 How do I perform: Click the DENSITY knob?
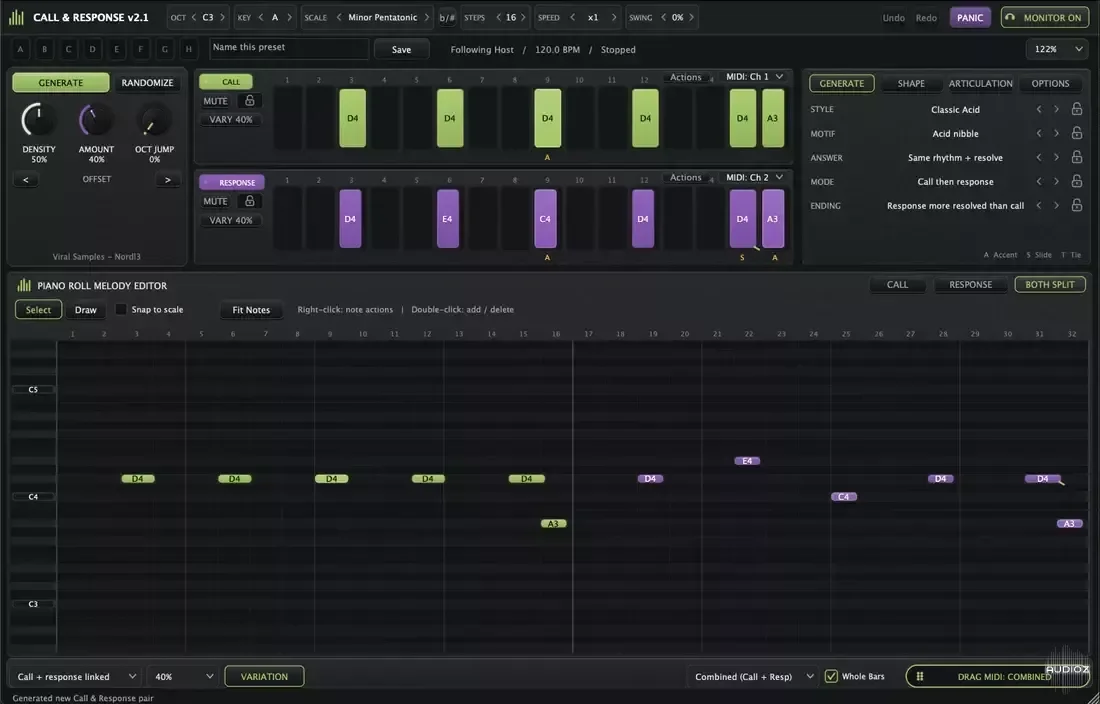39,121
